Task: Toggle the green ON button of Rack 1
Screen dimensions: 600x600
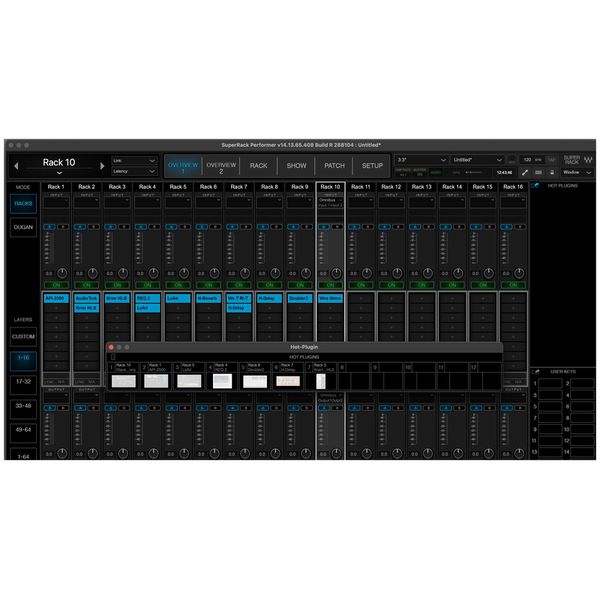Action: tap(56, 285)
